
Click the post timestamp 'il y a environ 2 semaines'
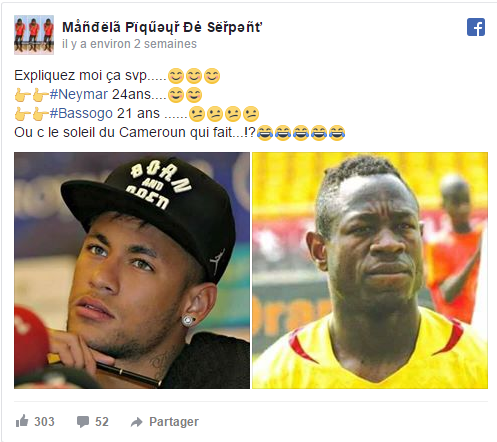click(129, 44)
